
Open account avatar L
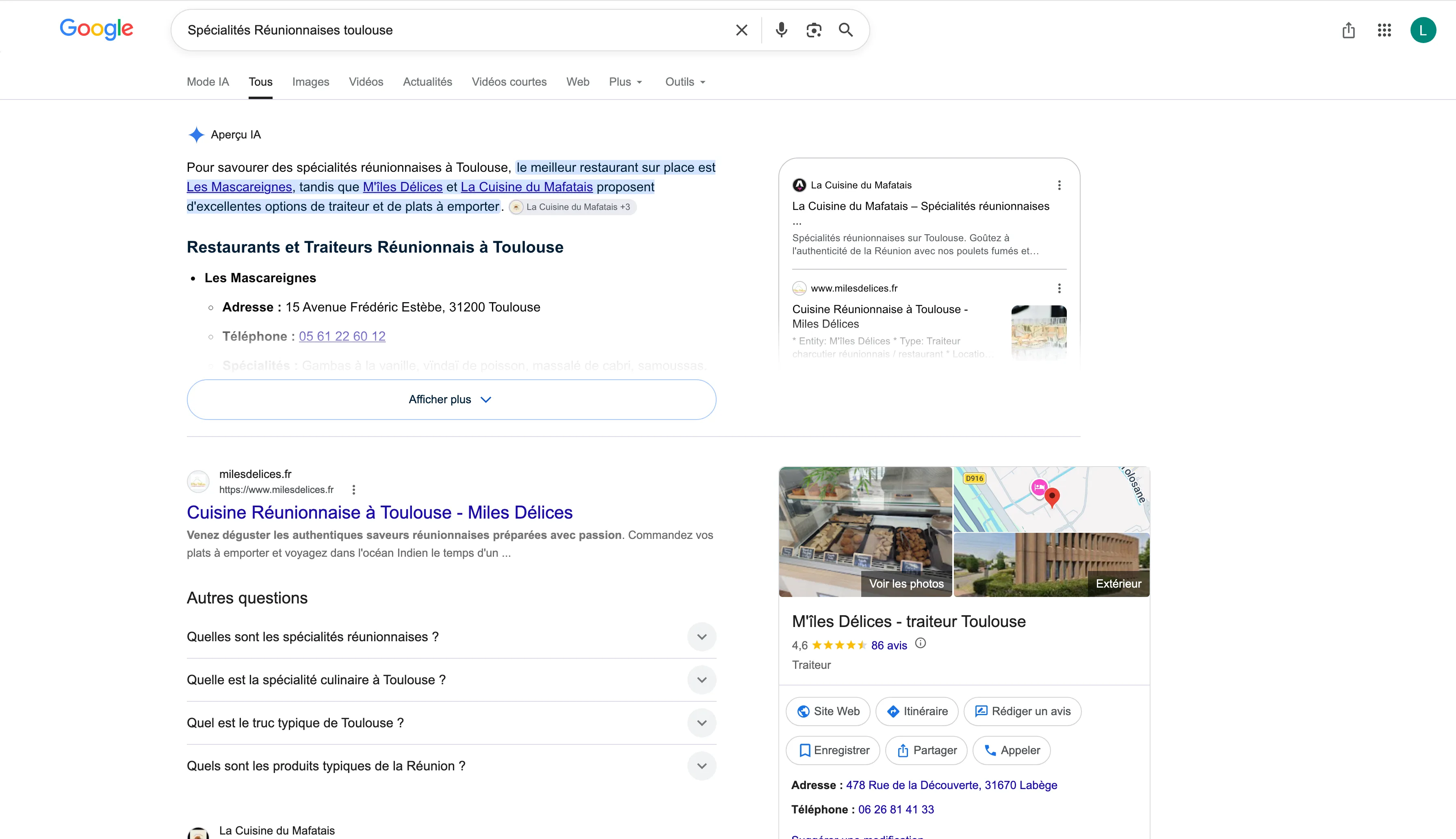point(1423,30)
